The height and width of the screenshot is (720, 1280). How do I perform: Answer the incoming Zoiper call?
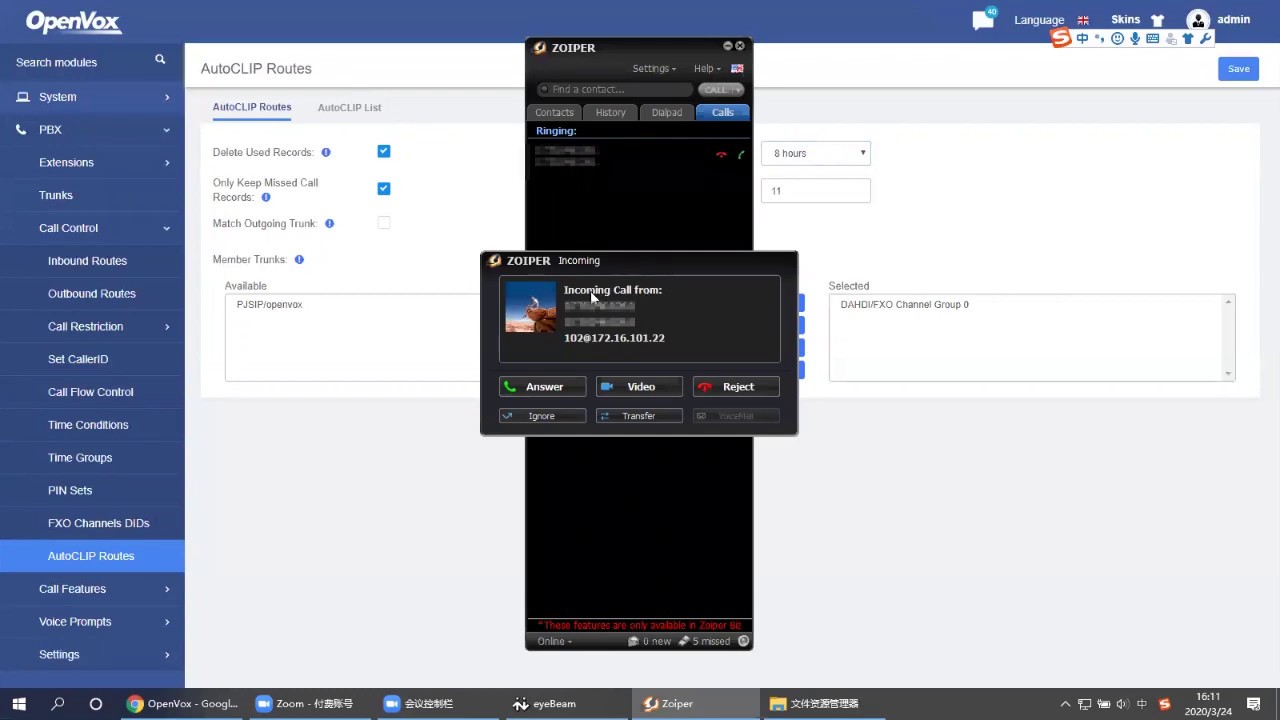click(x=543, y=387)
